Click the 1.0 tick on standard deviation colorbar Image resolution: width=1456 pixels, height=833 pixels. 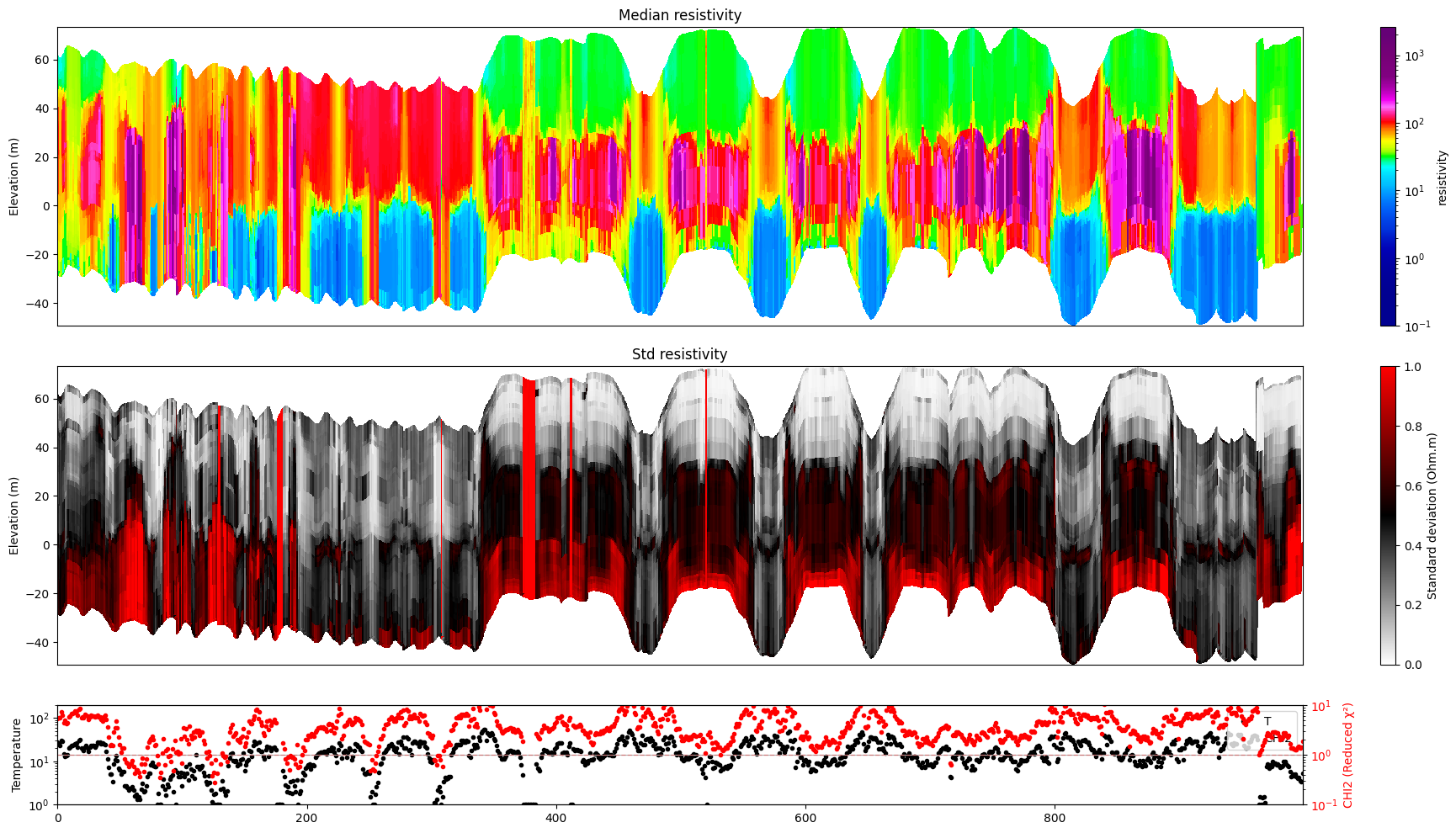click(1413, 367)
